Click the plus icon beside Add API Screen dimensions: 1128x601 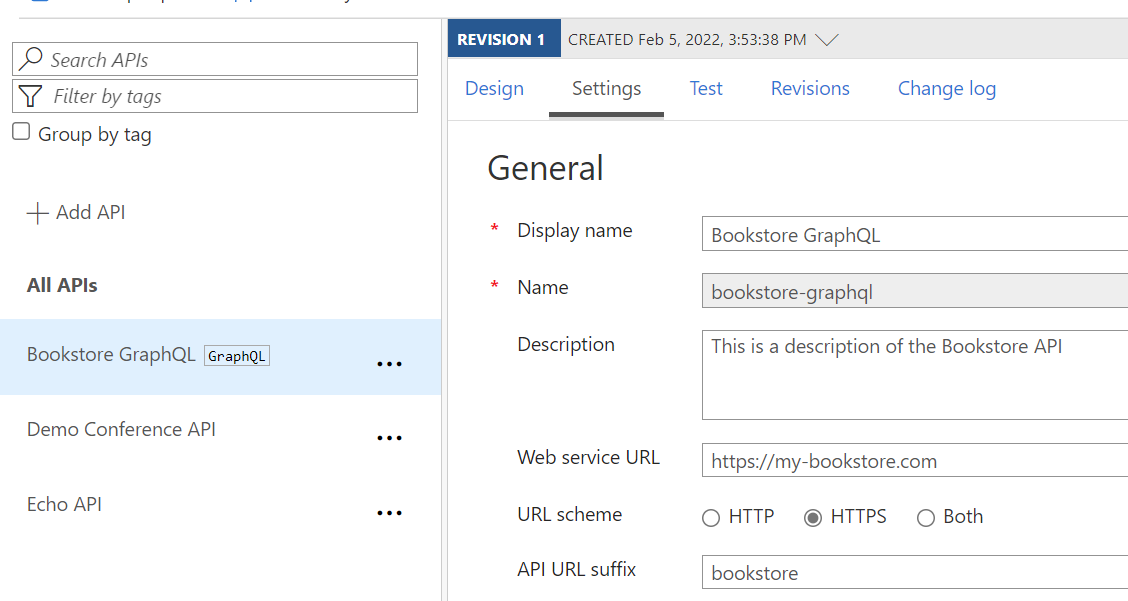(x=37, y=213)
